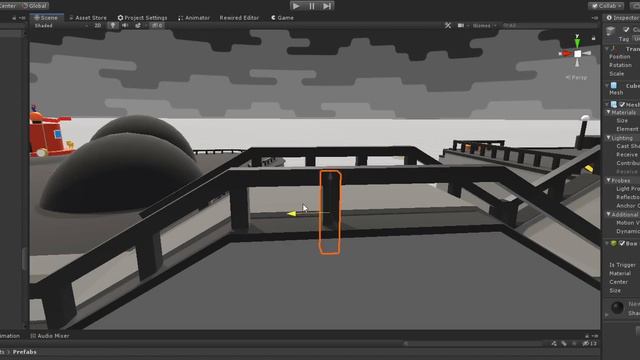Image resolution: width=640 pixels, height=360 pixels.
Task: Click the green Y axis of orientation gizmo
Action: 577,42
